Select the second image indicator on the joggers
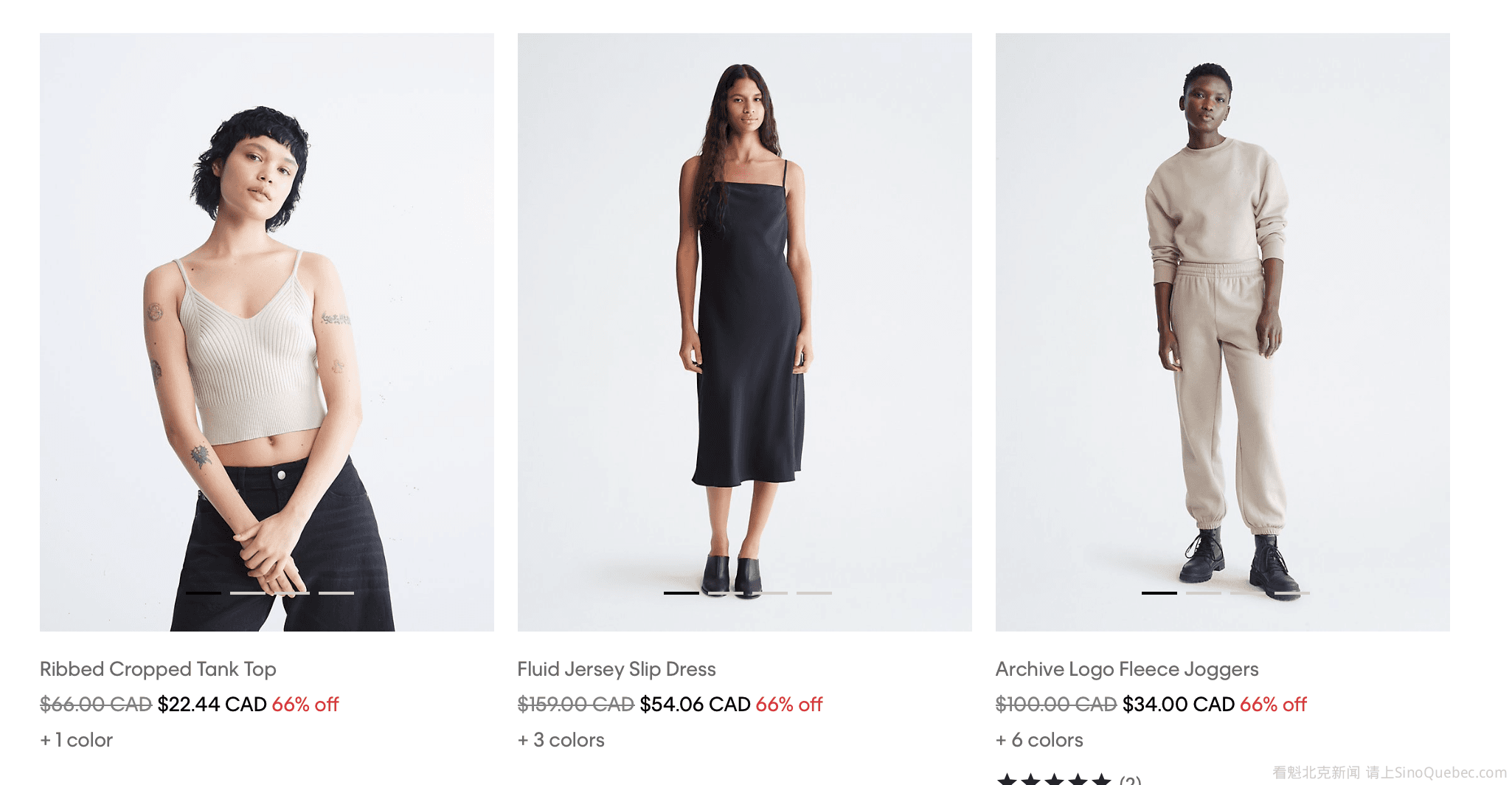The image size is (1512, 785). [1204, 592]
